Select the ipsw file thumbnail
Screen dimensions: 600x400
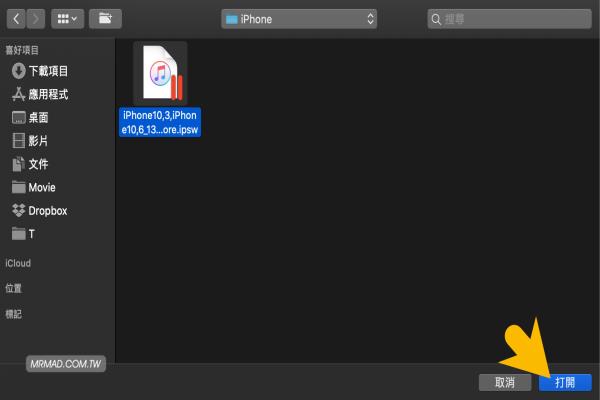[x=160, y=73]
